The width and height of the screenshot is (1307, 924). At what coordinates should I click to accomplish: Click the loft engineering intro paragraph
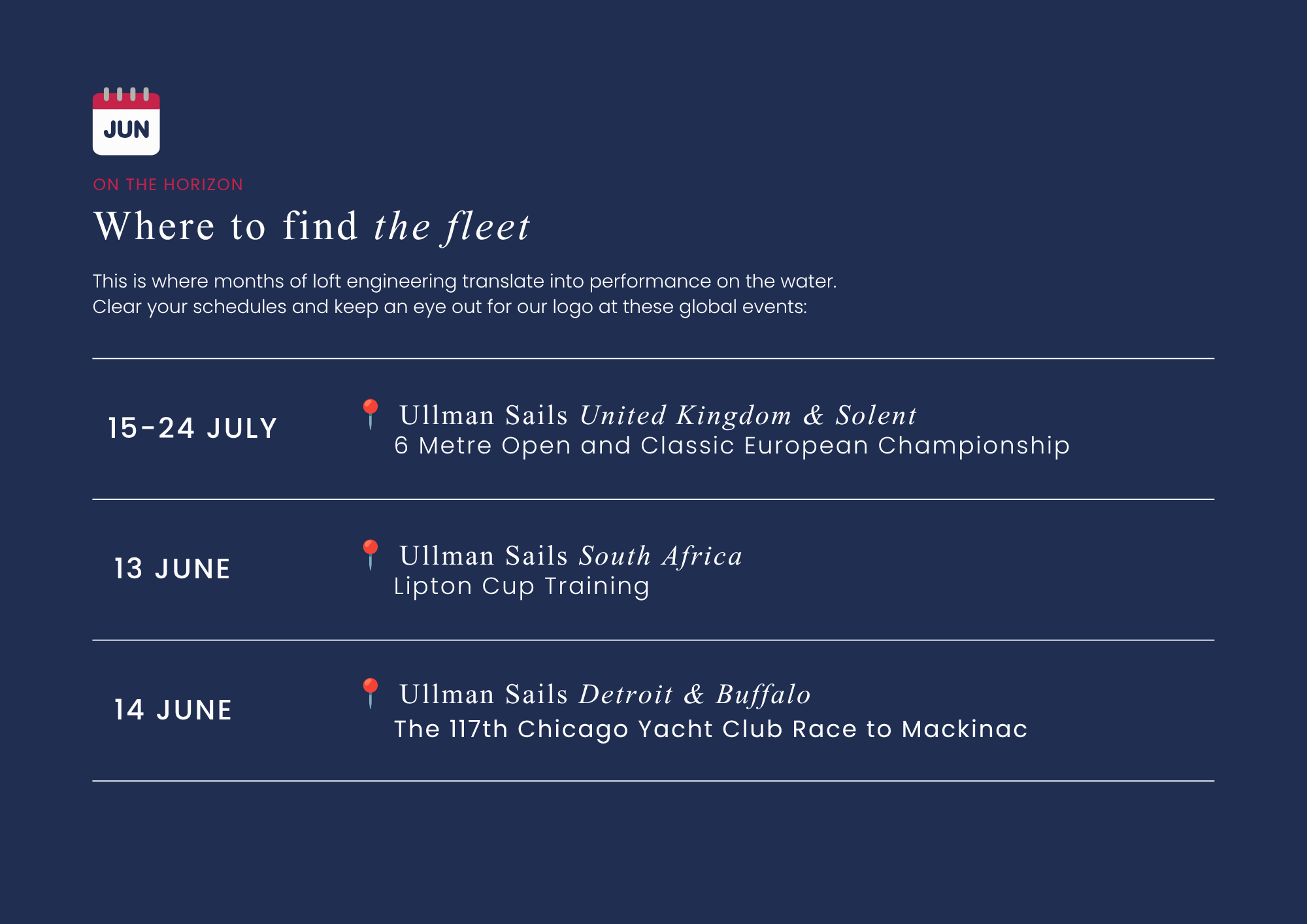pos(465,294)
